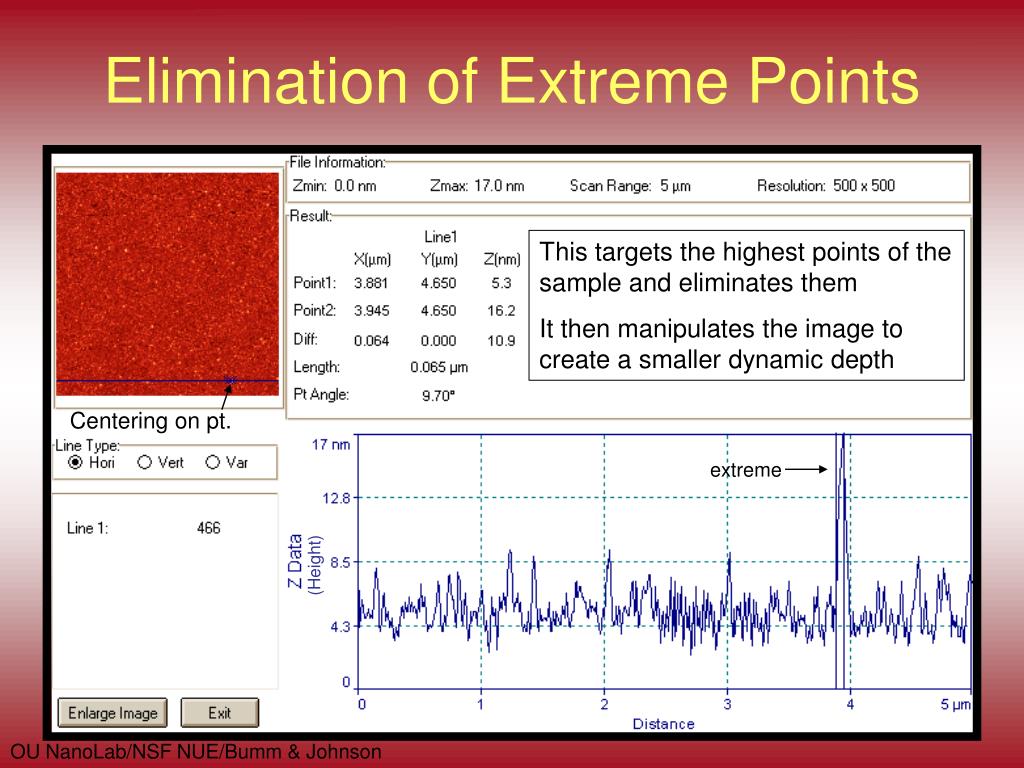
Task: Click the Diff Z value 10.9
Action: [501, 341]
